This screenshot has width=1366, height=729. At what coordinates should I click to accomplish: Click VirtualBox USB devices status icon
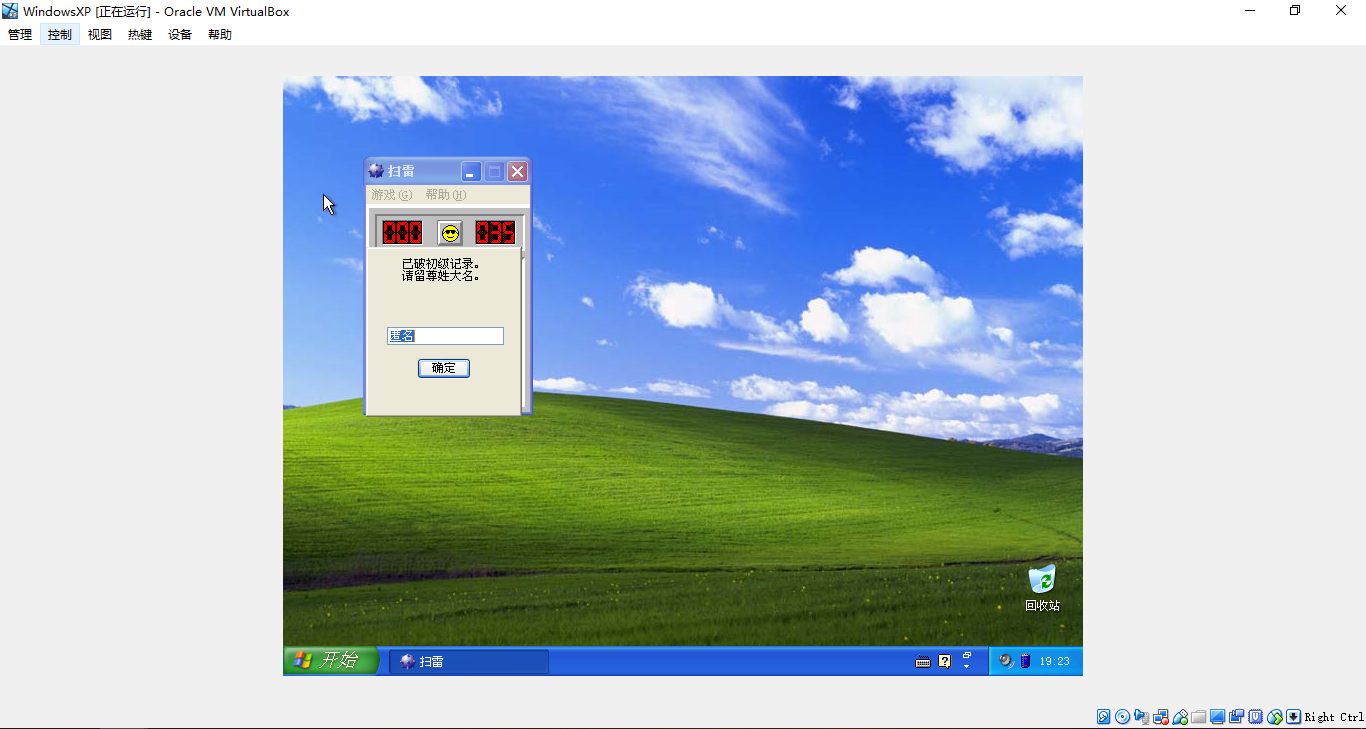click(1181, 716)
